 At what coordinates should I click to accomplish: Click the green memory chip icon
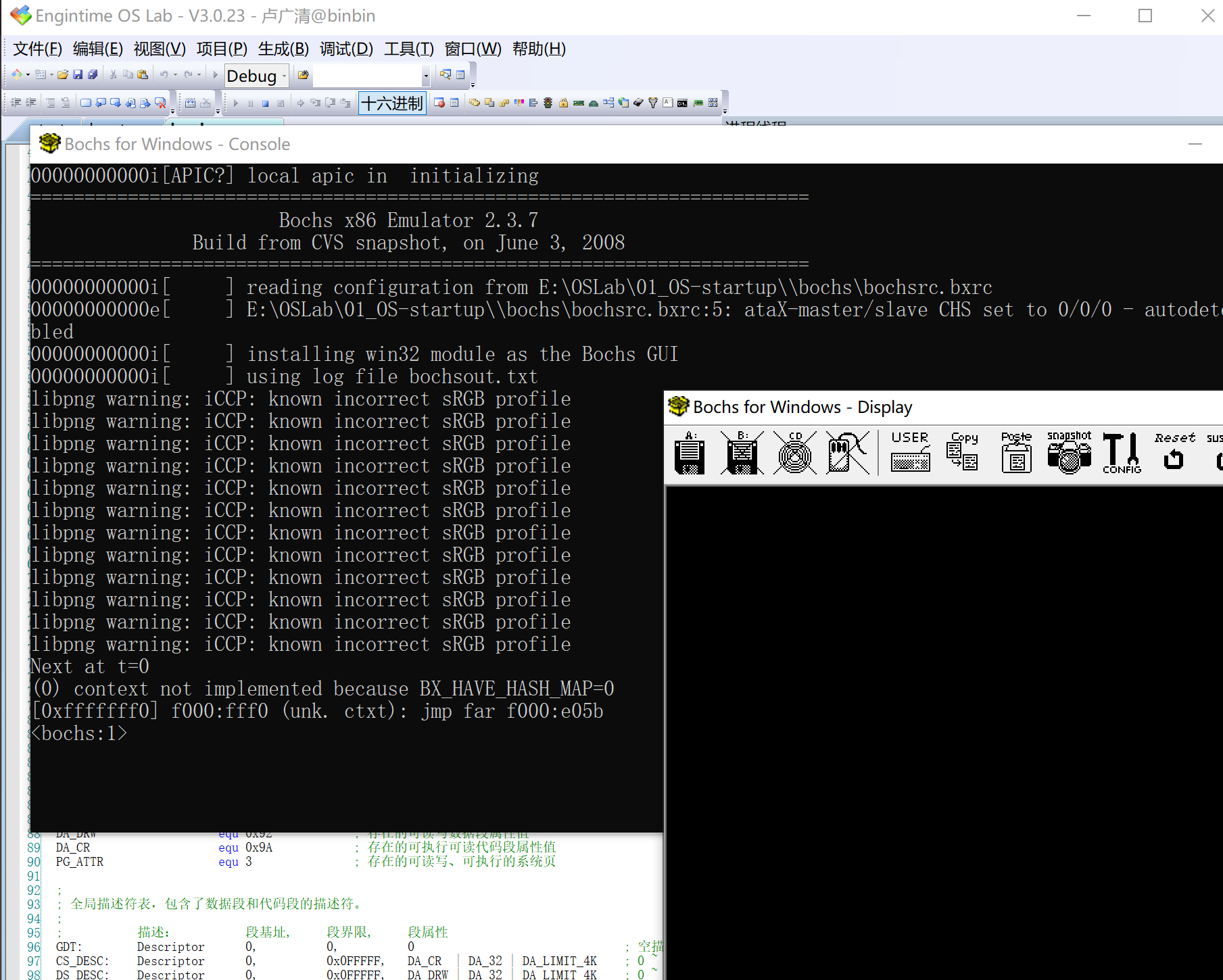[578, 103]
